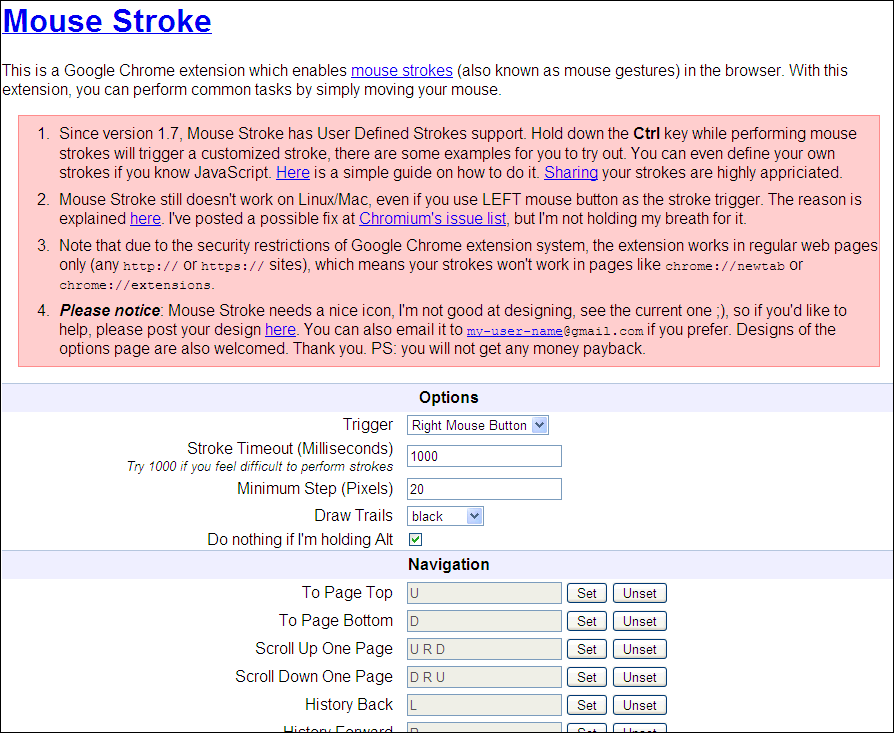Click Unset for To Page Top
894x733 pixels.
[x=640, y=593]
